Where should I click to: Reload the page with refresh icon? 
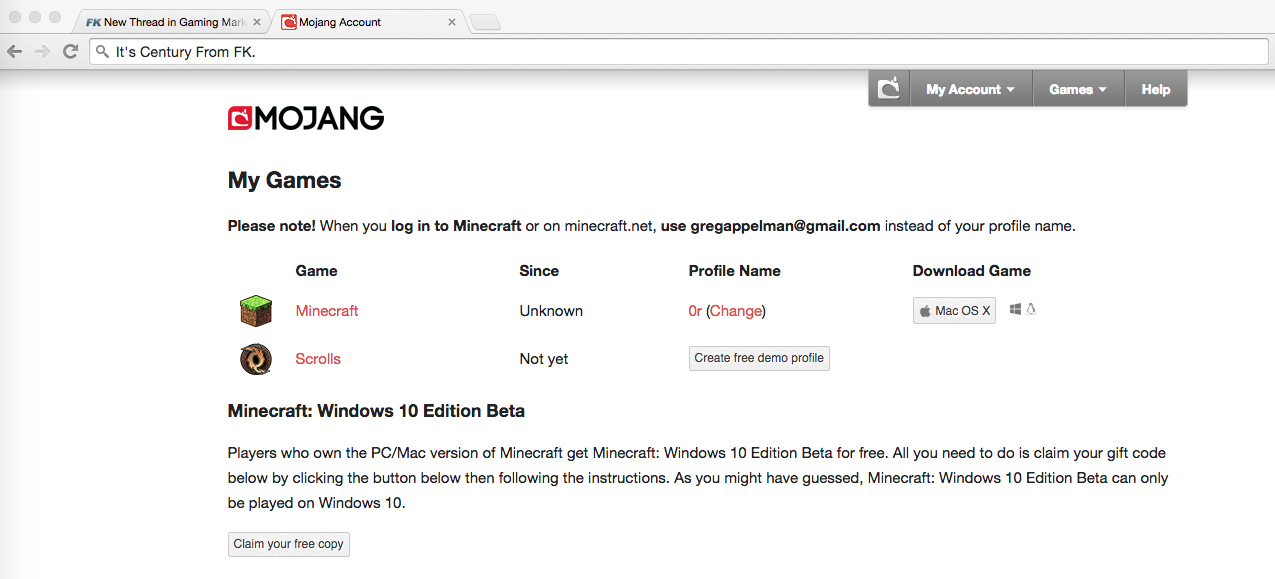click(x=70, y=51)
